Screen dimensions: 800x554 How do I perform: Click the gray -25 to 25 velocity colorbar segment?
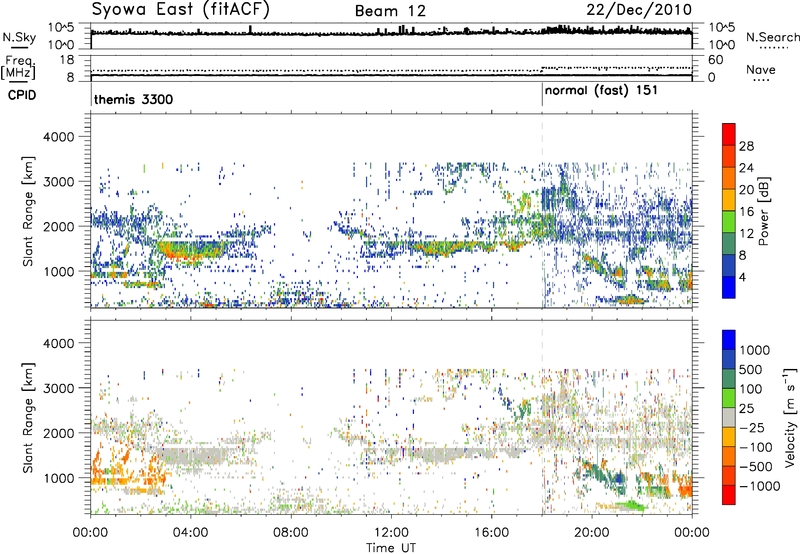click(x=729, y=418)
